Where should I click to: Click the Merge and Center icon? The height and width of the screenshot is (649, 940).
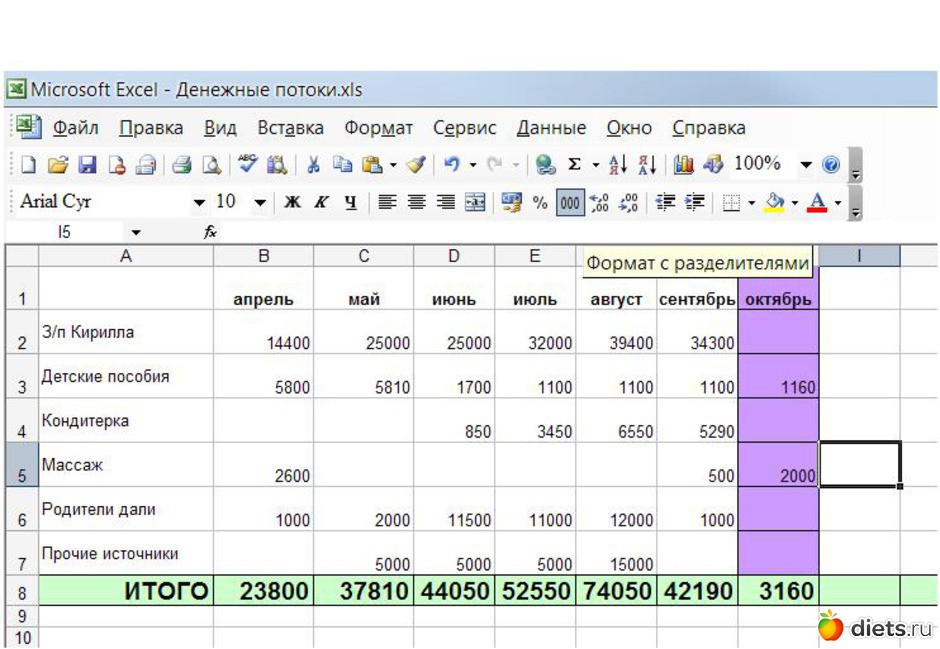click(x=475, y=202)
